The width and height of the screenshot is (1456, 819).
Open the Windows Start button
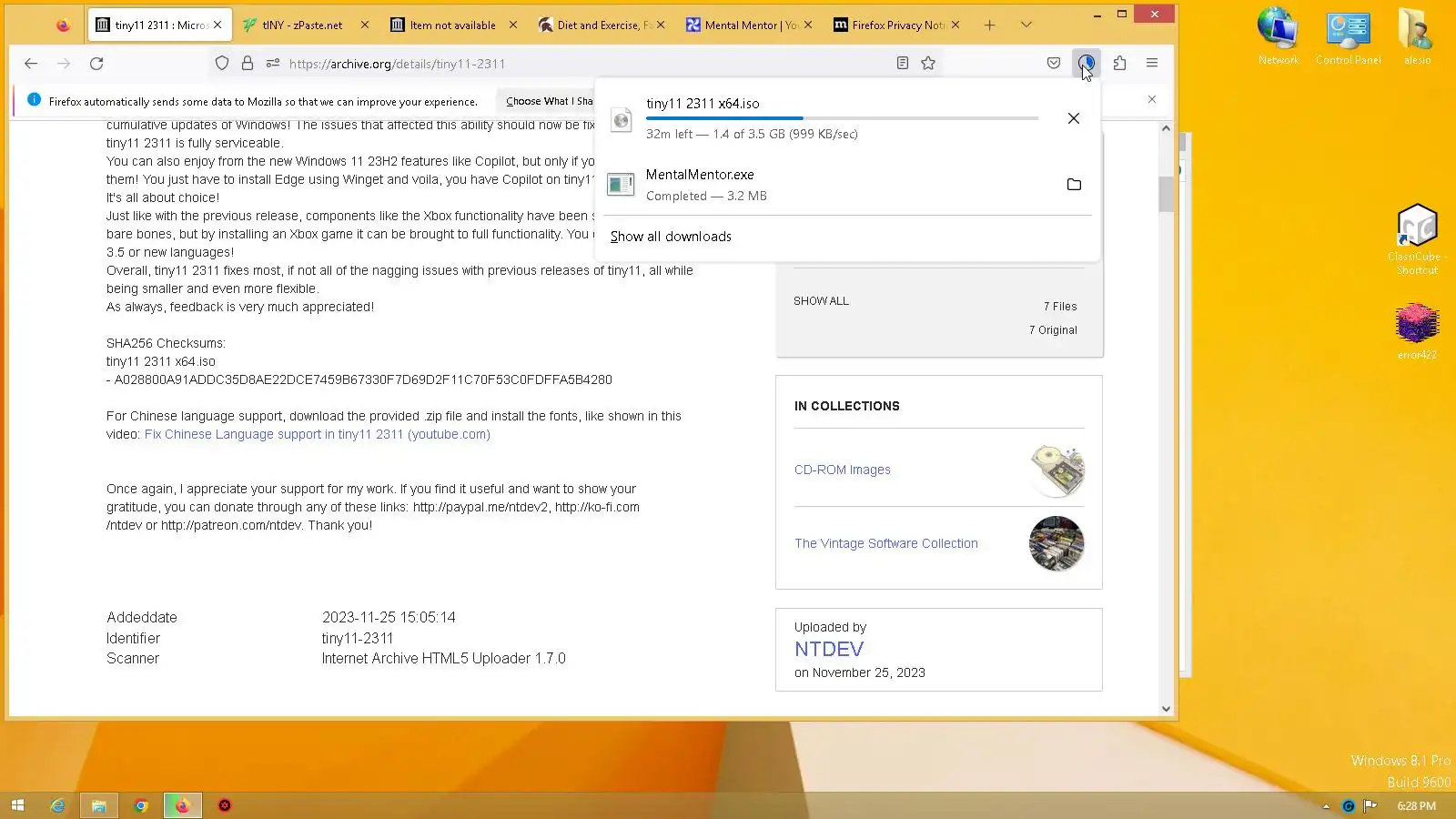point(17,805)
